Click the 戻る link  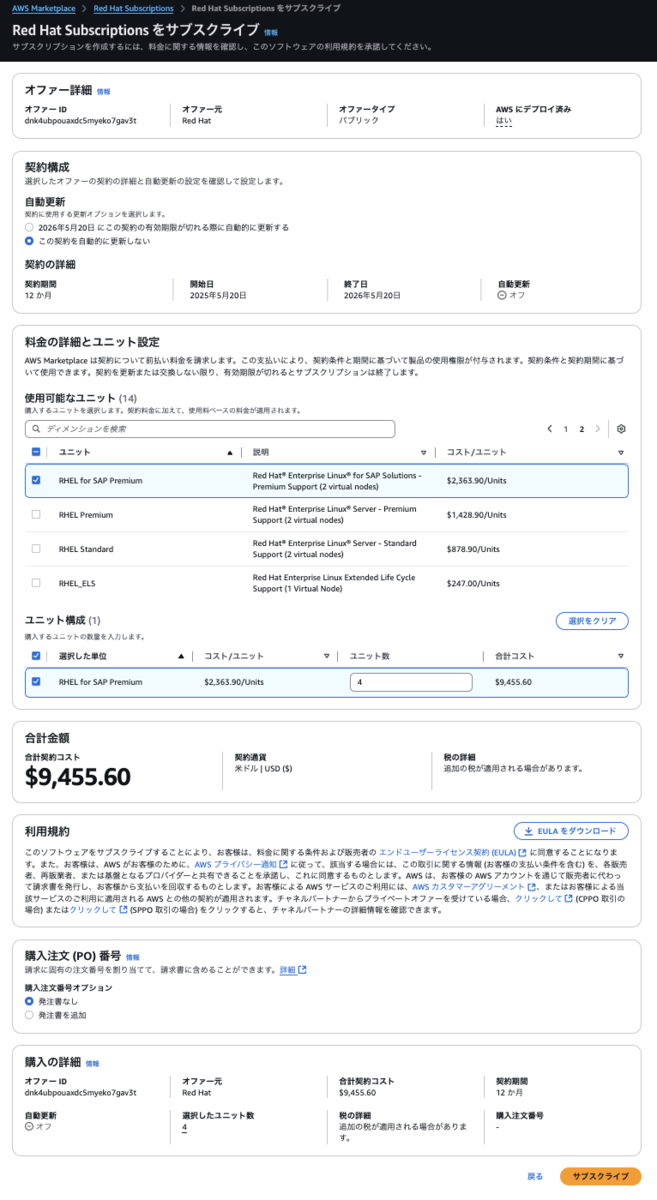535,1176
